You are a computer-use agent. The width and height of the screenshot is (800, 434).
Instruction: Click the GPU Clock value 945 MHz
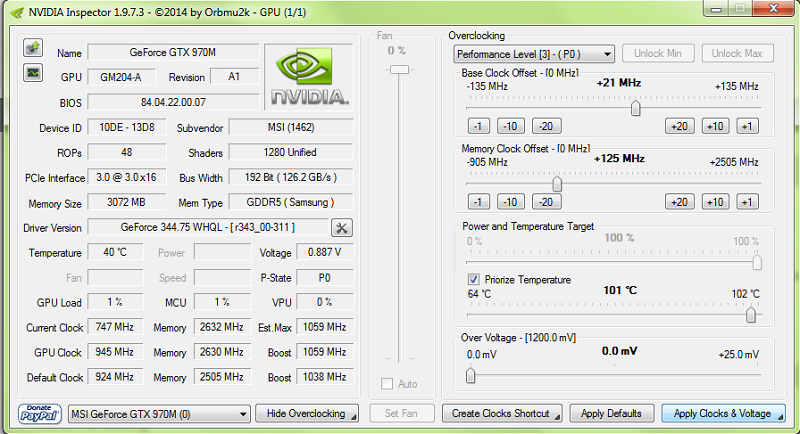115,352
